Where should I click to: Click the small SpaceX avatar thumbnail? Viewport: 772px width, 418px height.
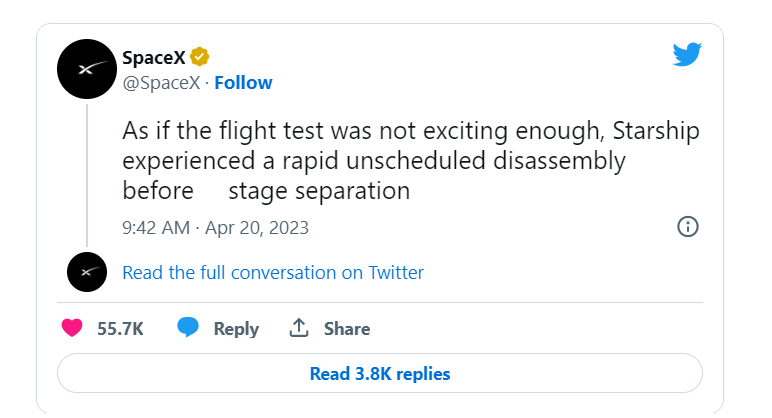(87, 272)
